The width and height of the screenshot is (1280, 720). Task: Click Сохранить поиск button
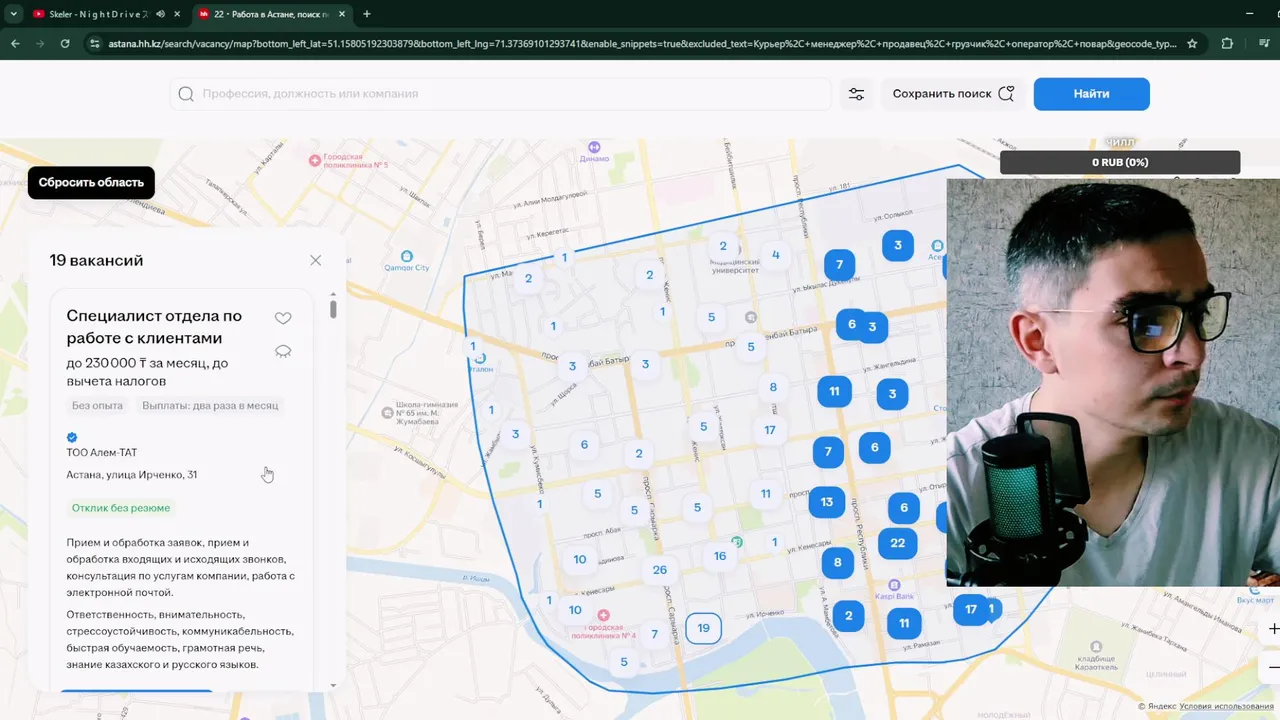pos(953,94)
